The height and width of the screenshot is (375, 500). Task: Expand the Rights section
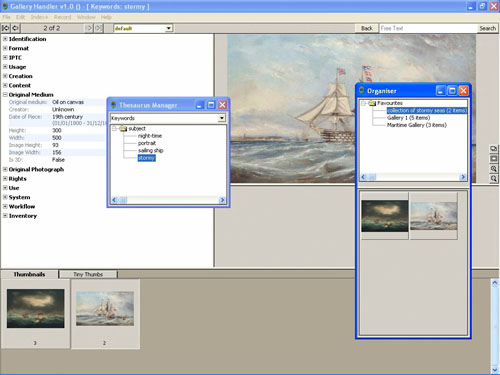(x=5, y=179)
